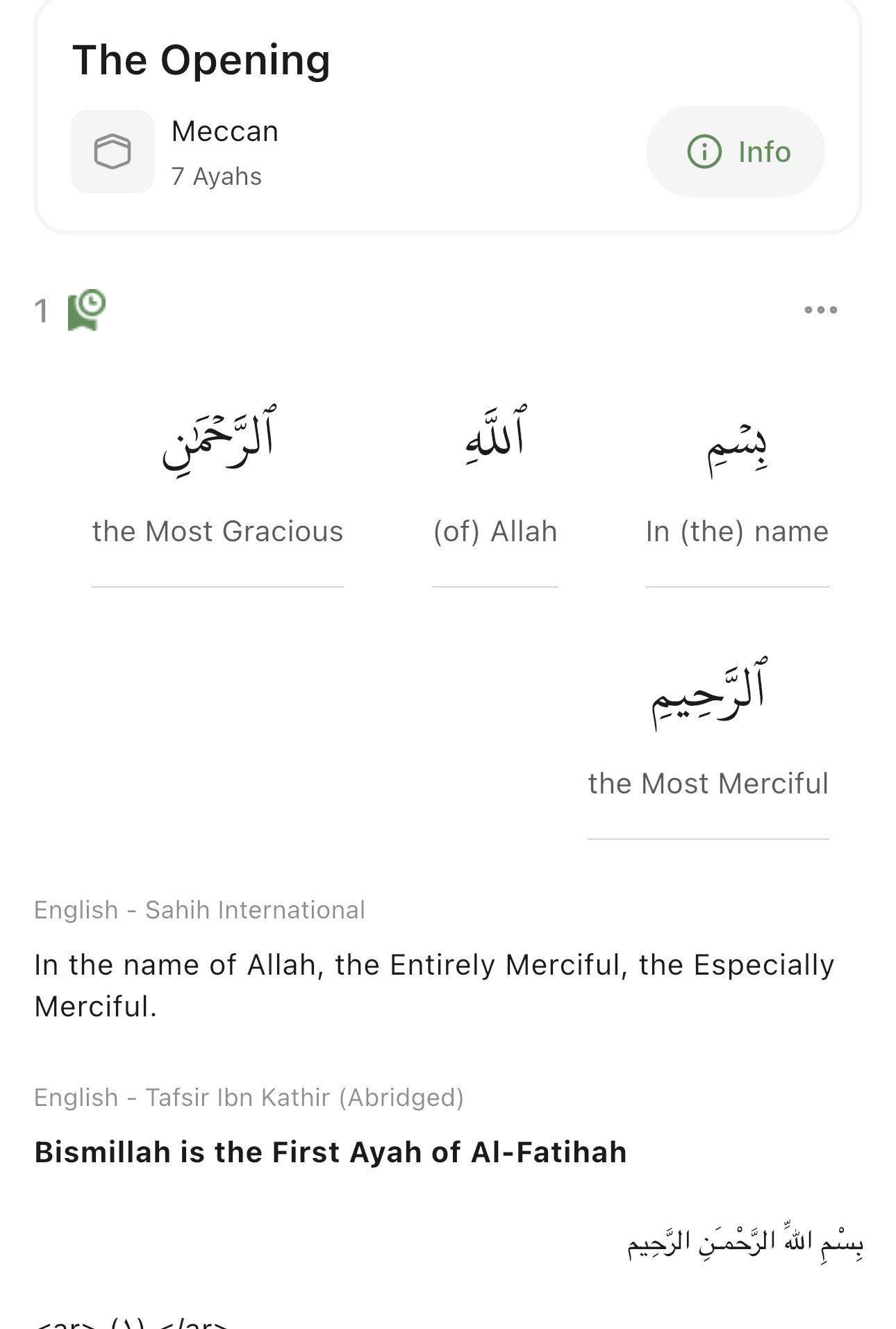Tap the Kaaba icon beside Meccan

point(113,151)
